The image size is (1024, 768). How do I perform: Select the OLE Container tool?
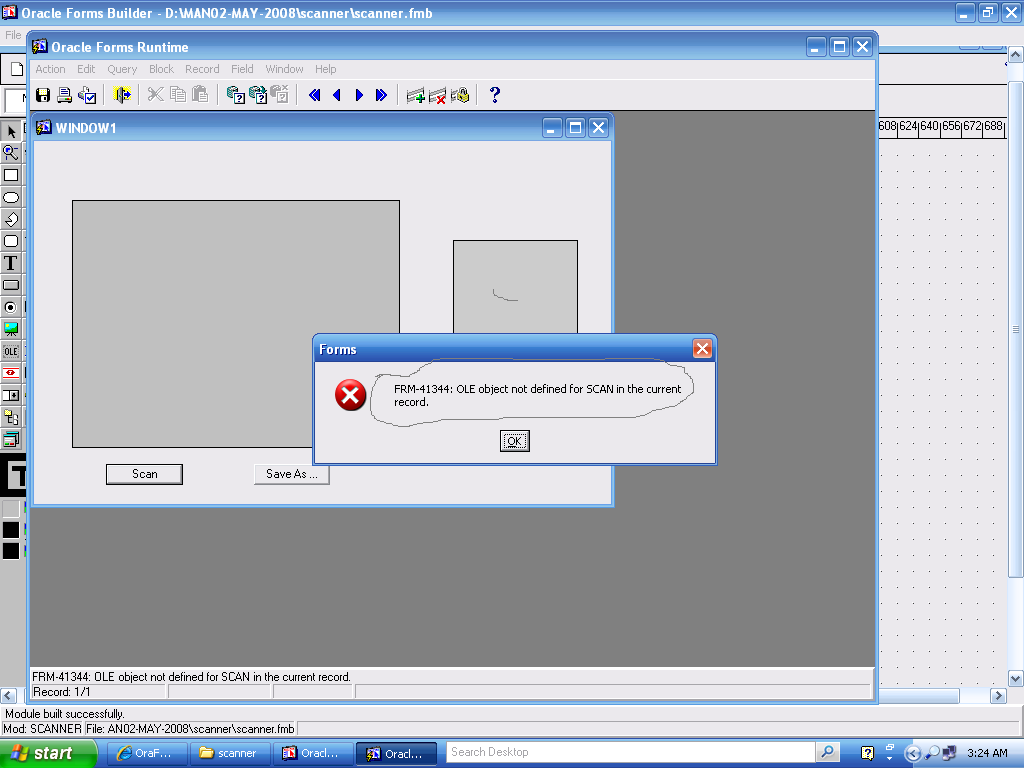11,351
